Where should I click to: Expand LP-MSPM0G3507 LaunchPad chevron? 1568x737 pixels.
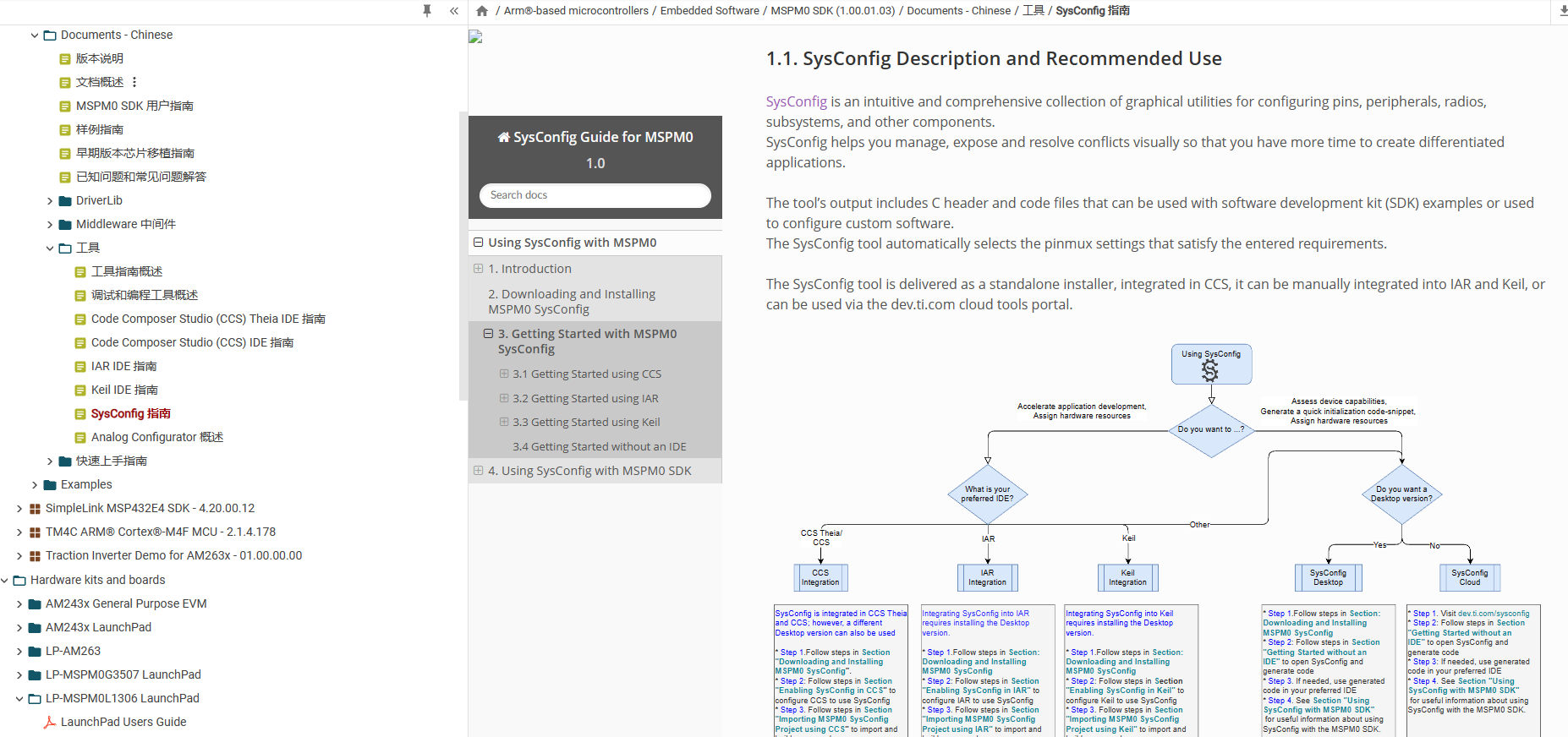[x=19, y=675]
